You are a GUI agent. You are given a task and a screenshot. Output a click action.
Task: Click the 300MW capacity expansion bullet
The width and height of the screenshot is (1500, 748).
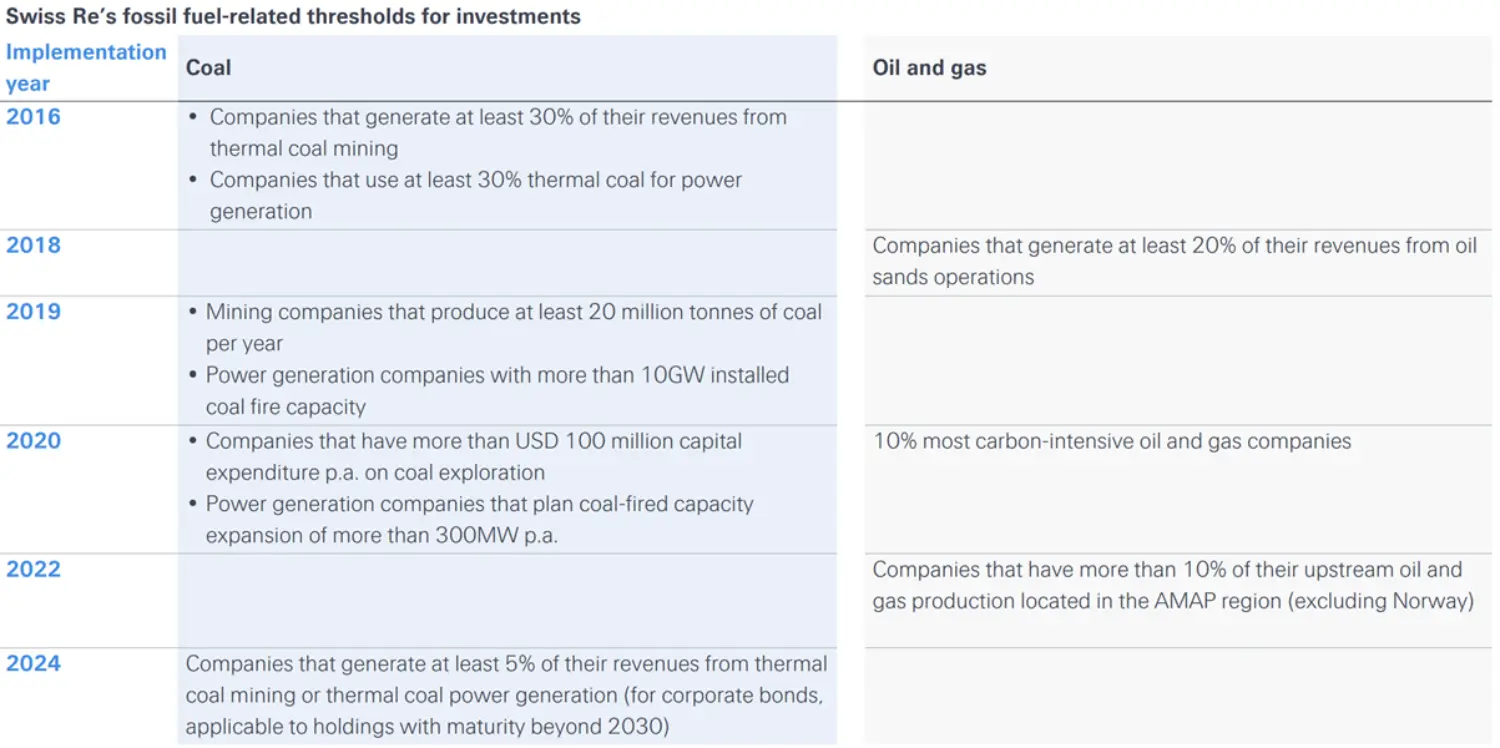click(479, 519)
